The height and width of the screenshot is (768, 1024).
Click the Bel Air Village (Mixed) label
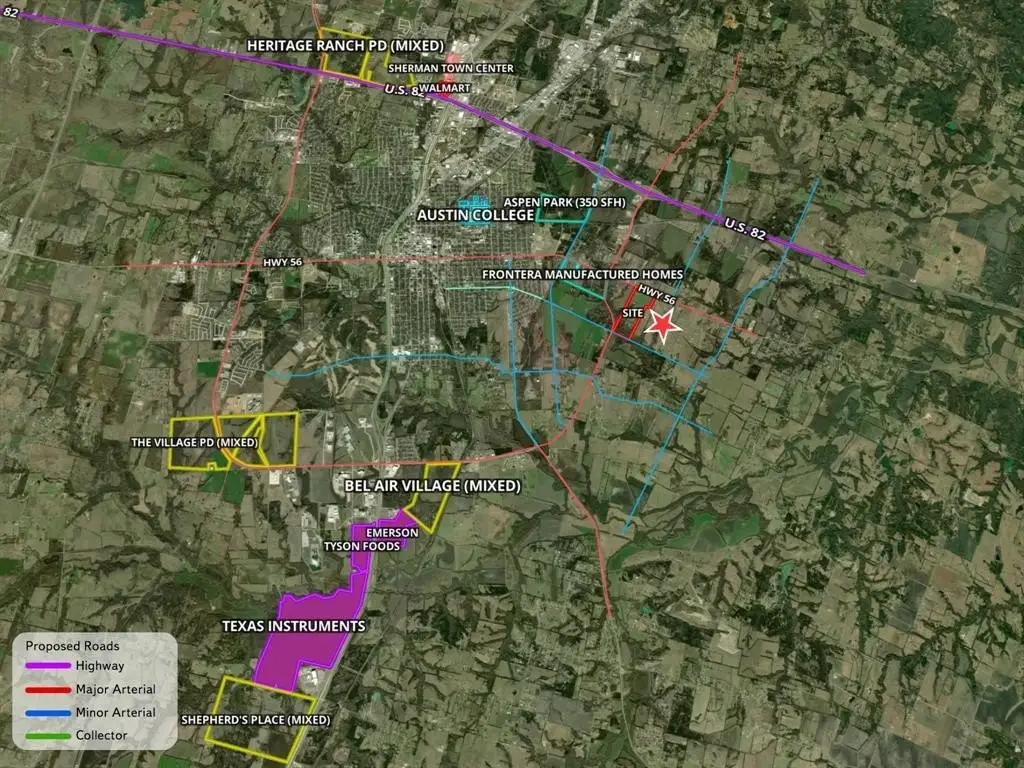pos(432,486)
